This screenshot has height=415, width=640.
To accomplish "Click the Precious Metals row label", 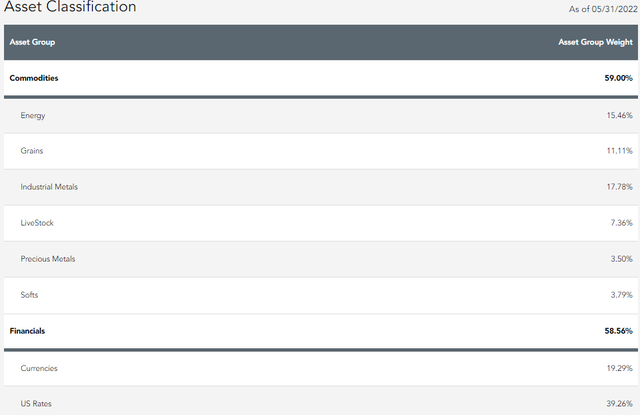I will tap(48, 259).
